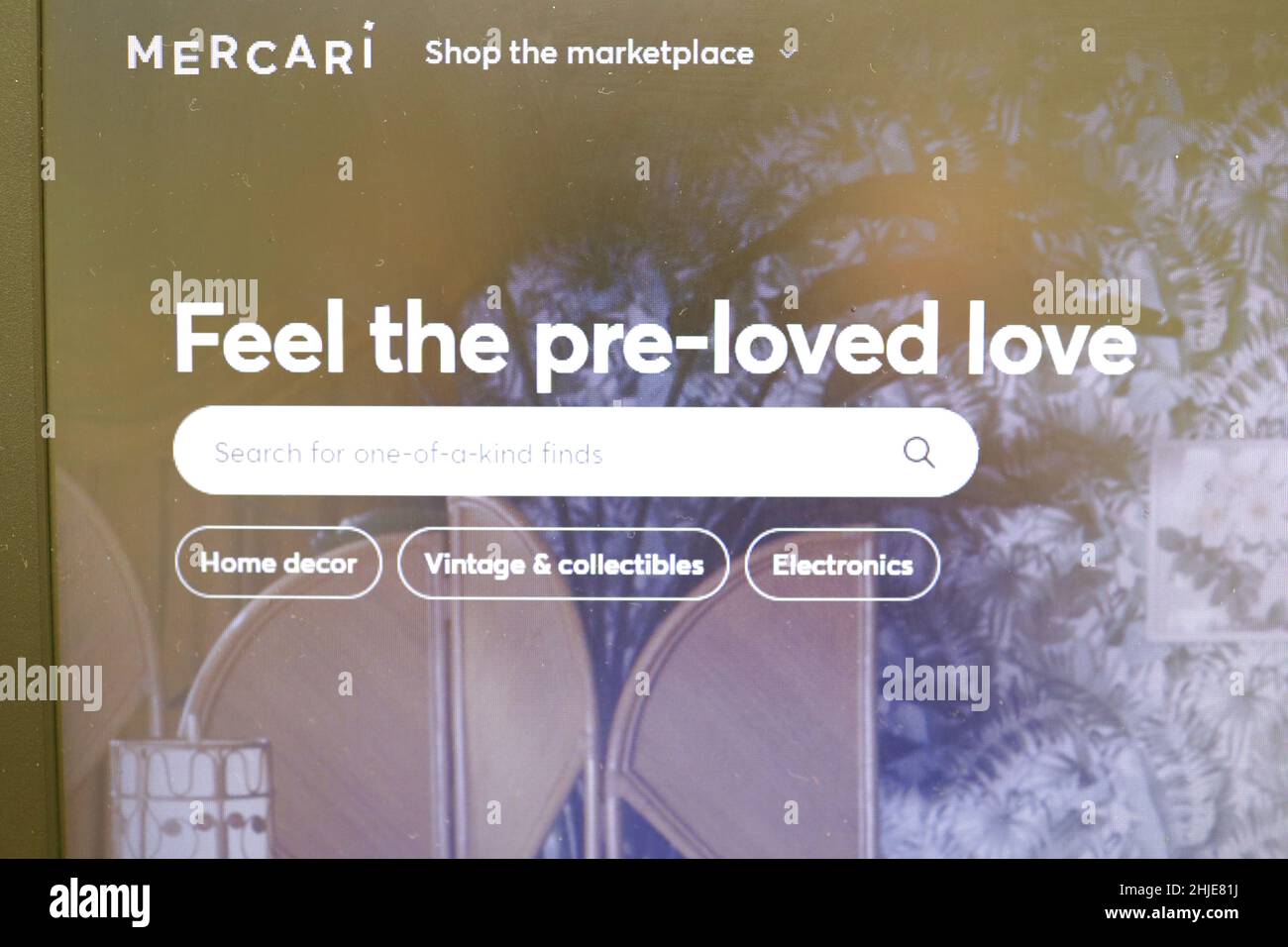
Task: Click the alamy watermark above the word love
Action: (1087, 296)
